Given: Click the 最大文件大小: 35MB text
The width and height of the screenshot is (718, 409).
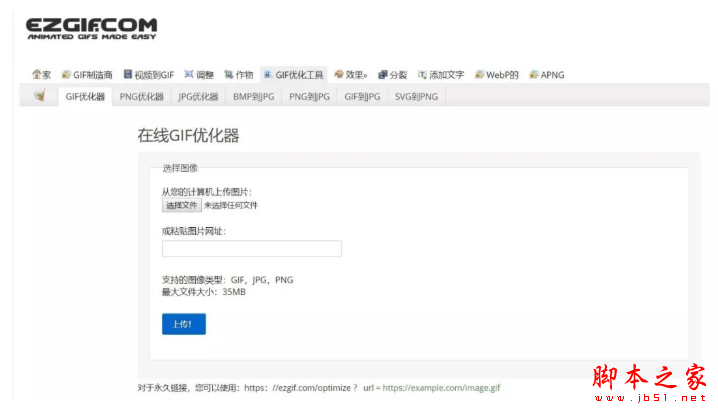Looking at the screenshot, I should 204,292.
